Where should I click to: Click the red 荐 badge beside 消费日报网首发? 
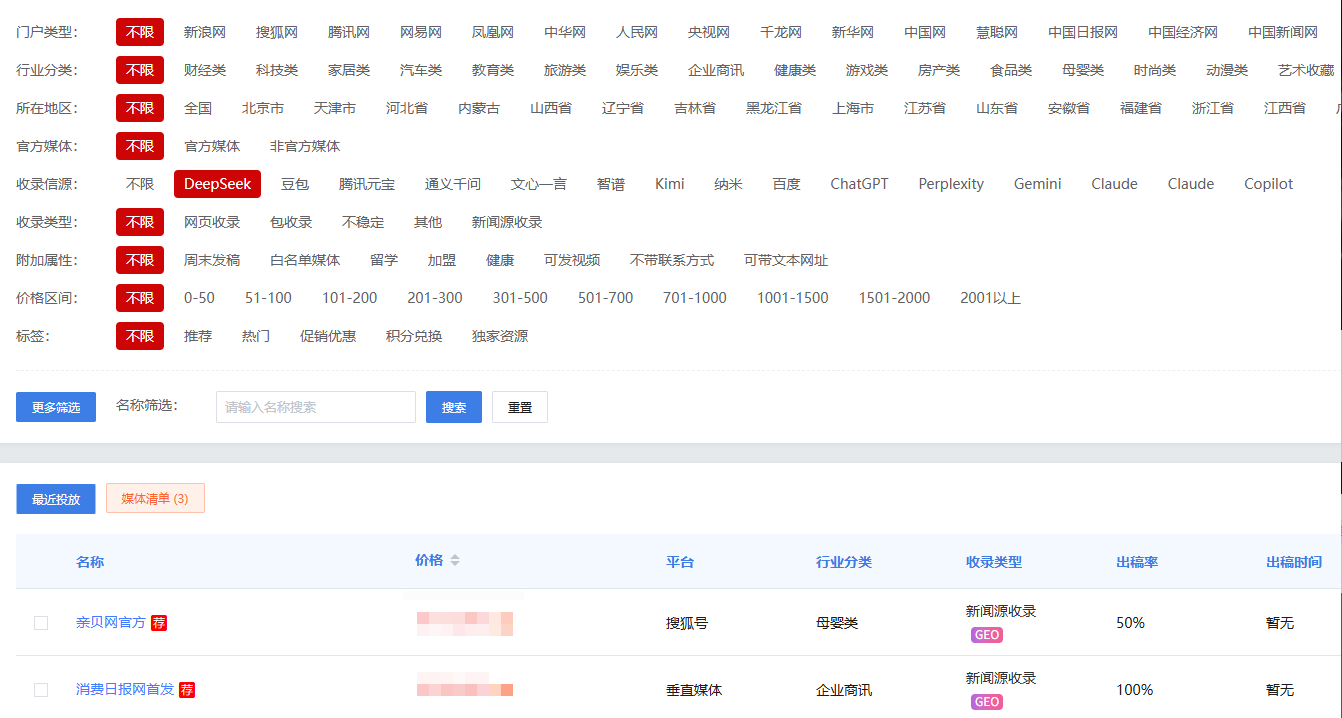[x=187, y=690]
